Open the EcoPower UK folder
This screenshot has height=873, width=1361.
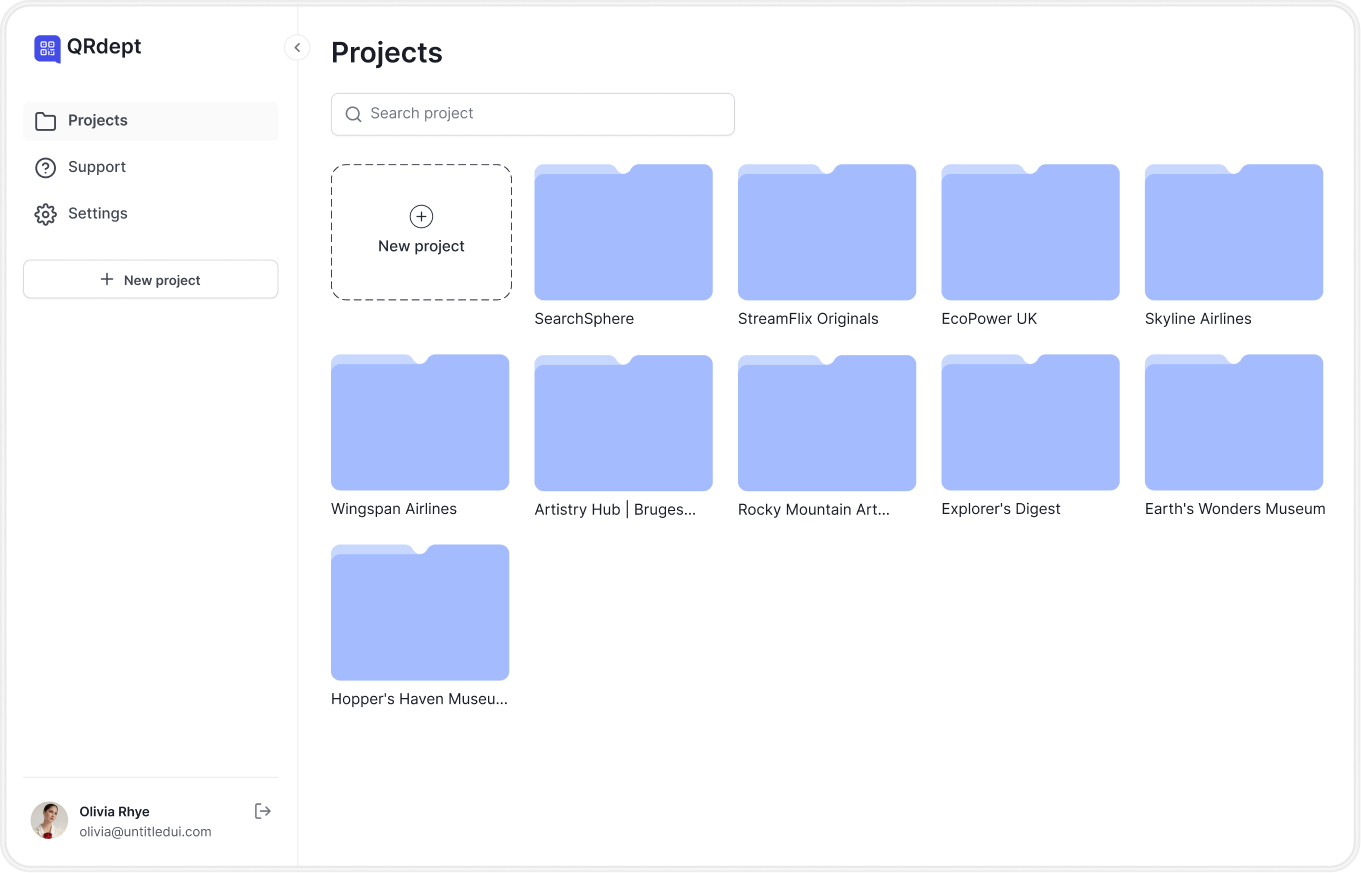click(1030, 232)
